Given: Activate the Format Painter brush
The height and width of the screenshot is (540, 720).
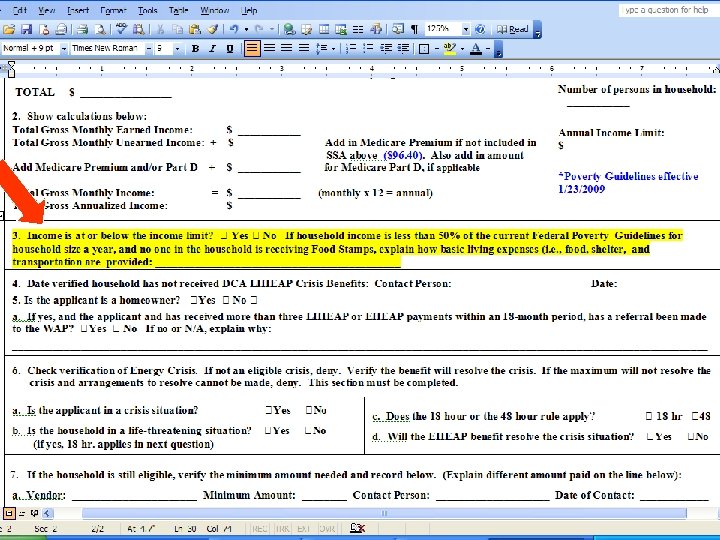Looking at the screenshot, I should click(212, 29).
